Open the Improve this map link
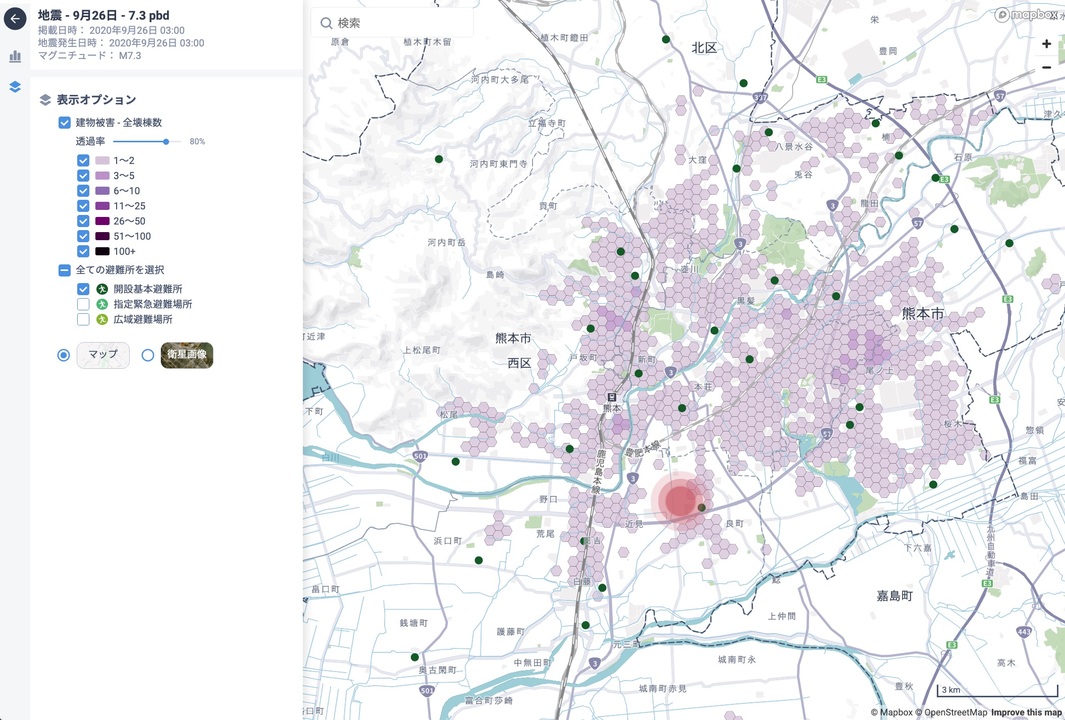The image size is (1065, 720). click(1026, 712)
